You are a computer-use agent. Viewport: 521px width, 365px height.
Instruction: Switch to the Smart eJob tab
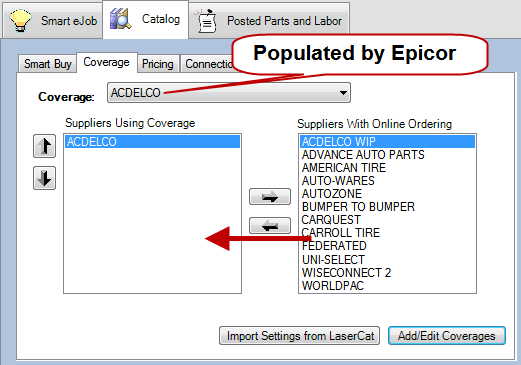point(53,21)
